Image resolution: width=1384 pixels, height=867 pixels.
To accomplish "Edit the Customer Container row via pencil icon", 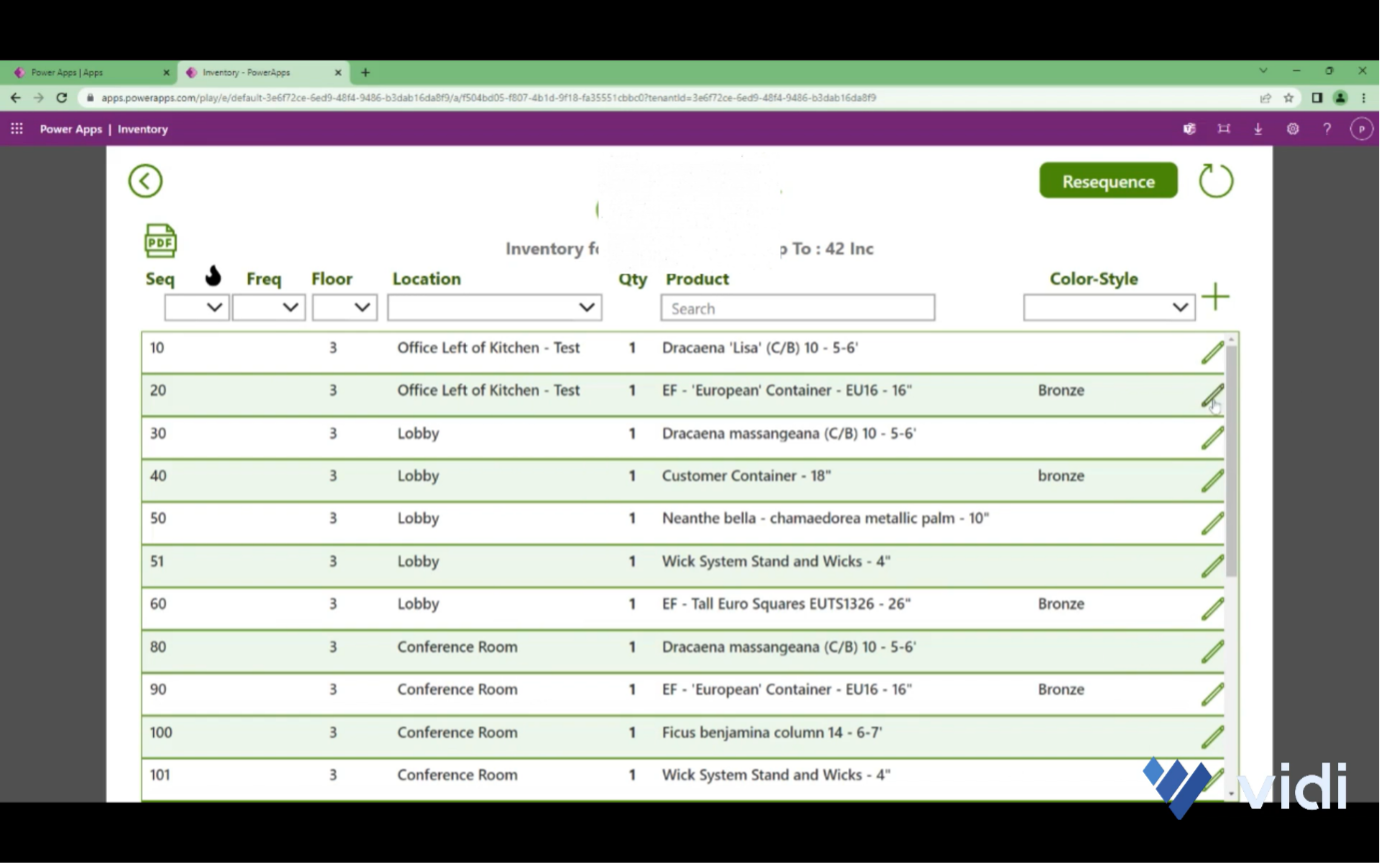I will (x=1211, y=479).
